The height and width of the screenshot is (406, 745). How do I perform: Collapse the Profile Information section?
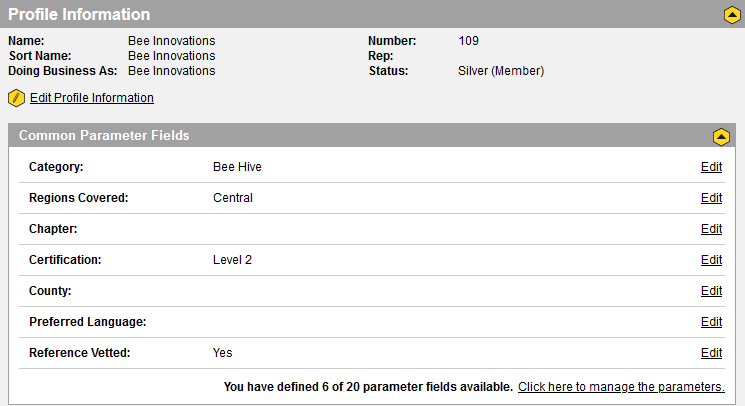click(x=732, y=15)
